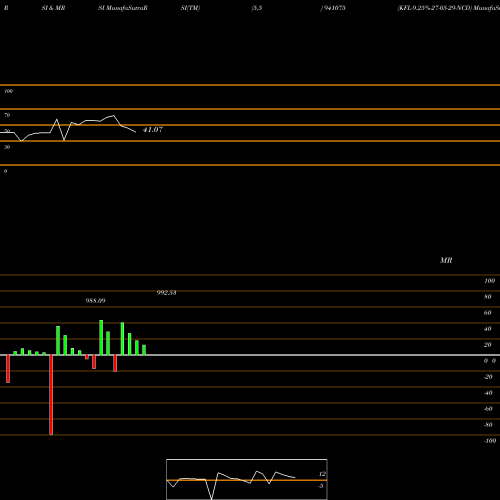500x500 pixels.
Task: Click the 60 label on the MR axis
Action: tap(488, 313)
